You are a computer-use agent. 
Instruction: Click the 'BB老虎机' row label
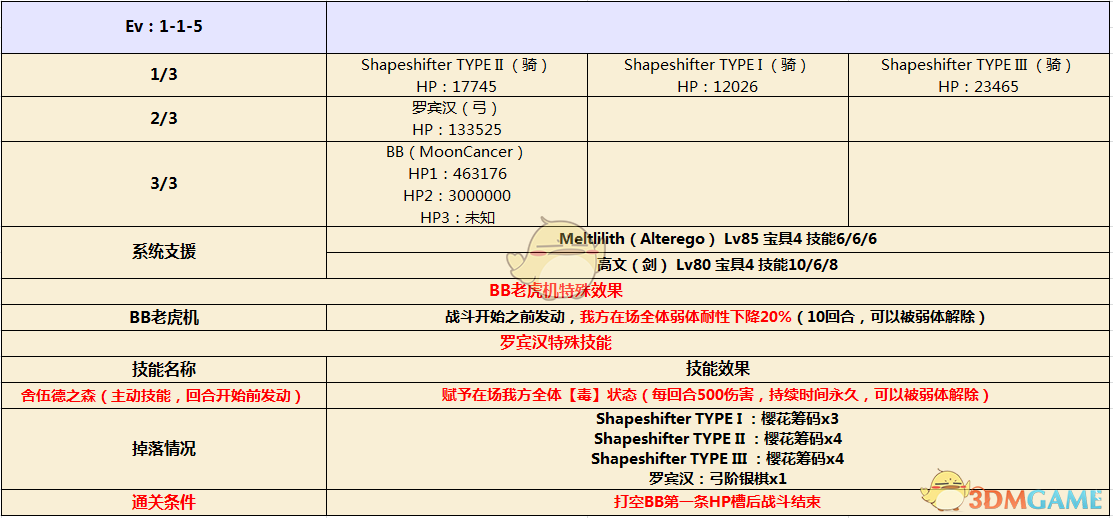pos(164,317)
